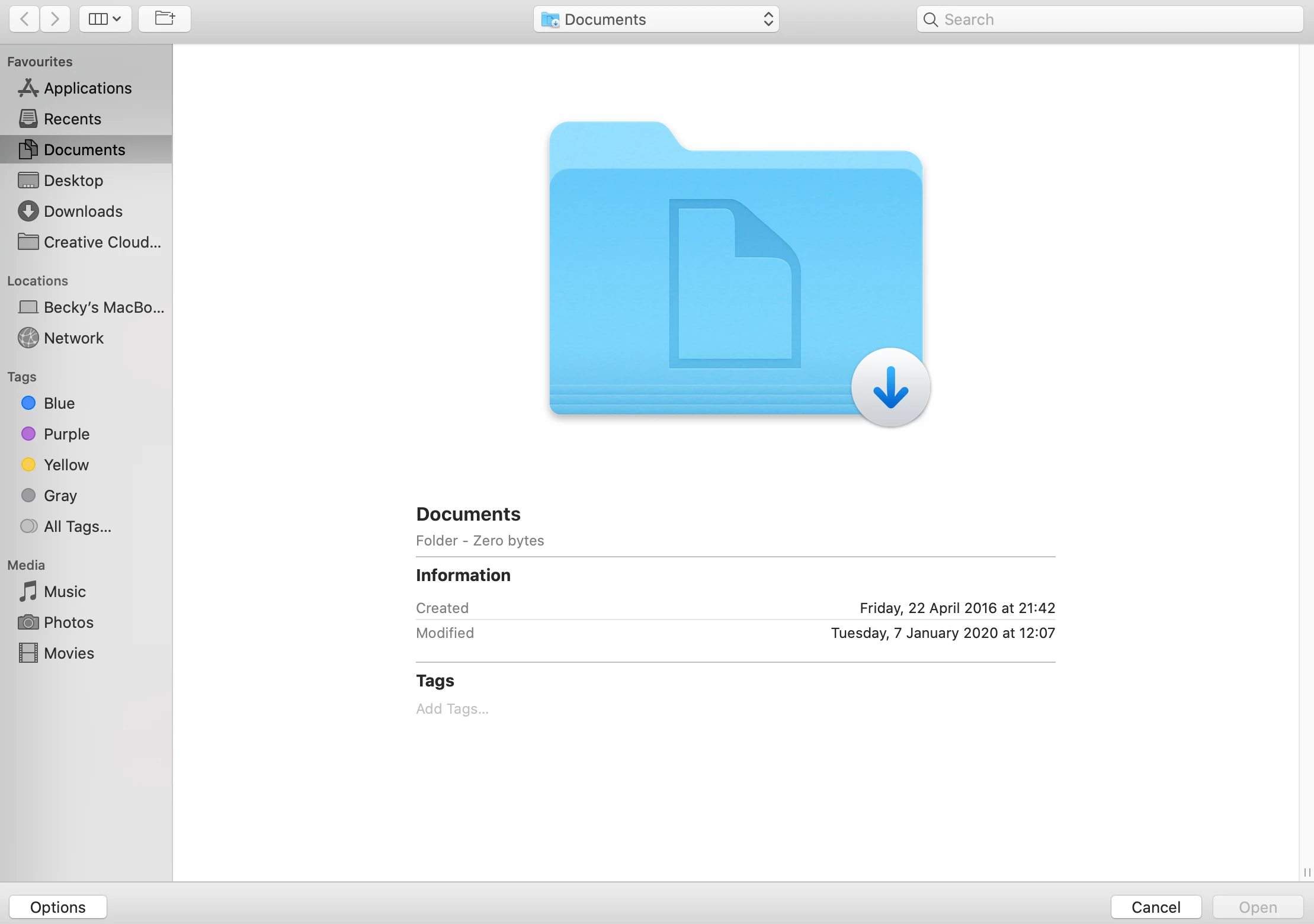
Task: Open the Desktop sidebar location
Action: coord(73,181)
